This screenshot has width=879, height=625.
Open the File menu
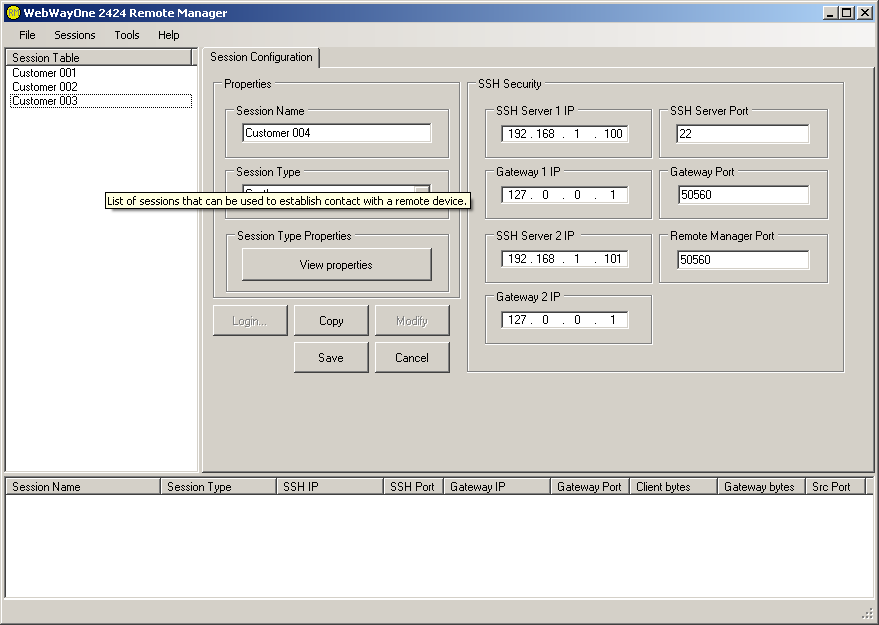(27, 35)
